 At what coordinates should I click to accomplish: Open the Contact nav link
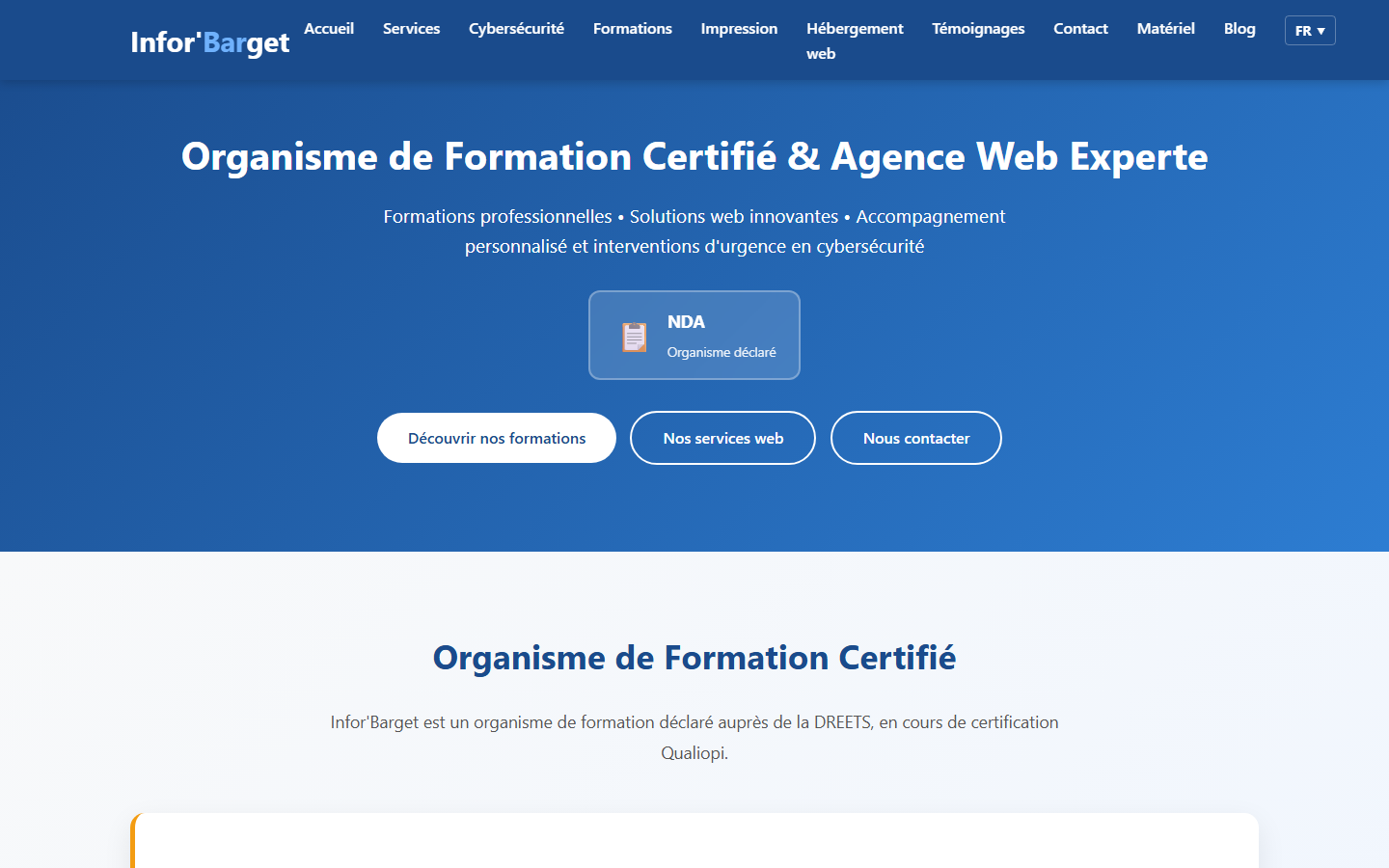pos(1080,29)
